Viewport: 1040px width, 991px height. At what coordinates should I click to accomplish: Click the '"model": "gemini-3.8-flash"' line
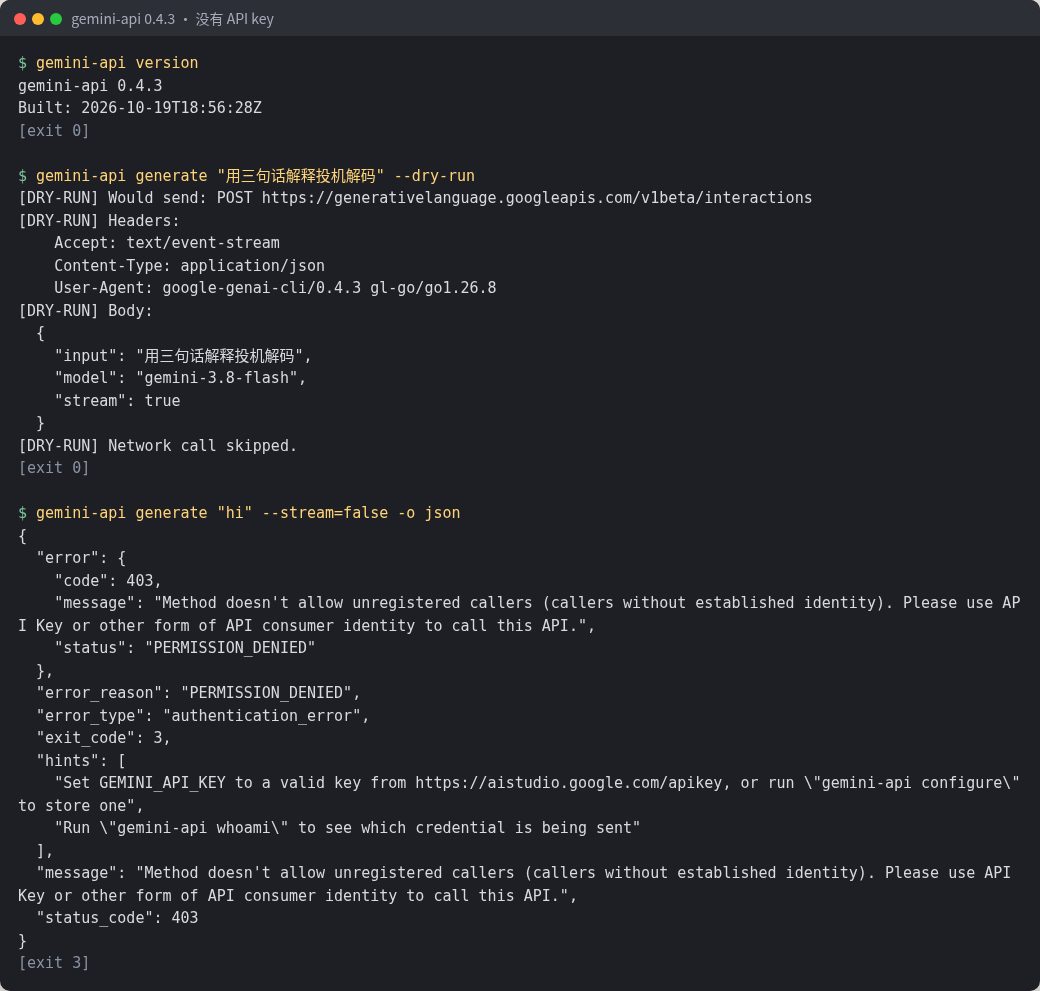(x=180, y=378)
